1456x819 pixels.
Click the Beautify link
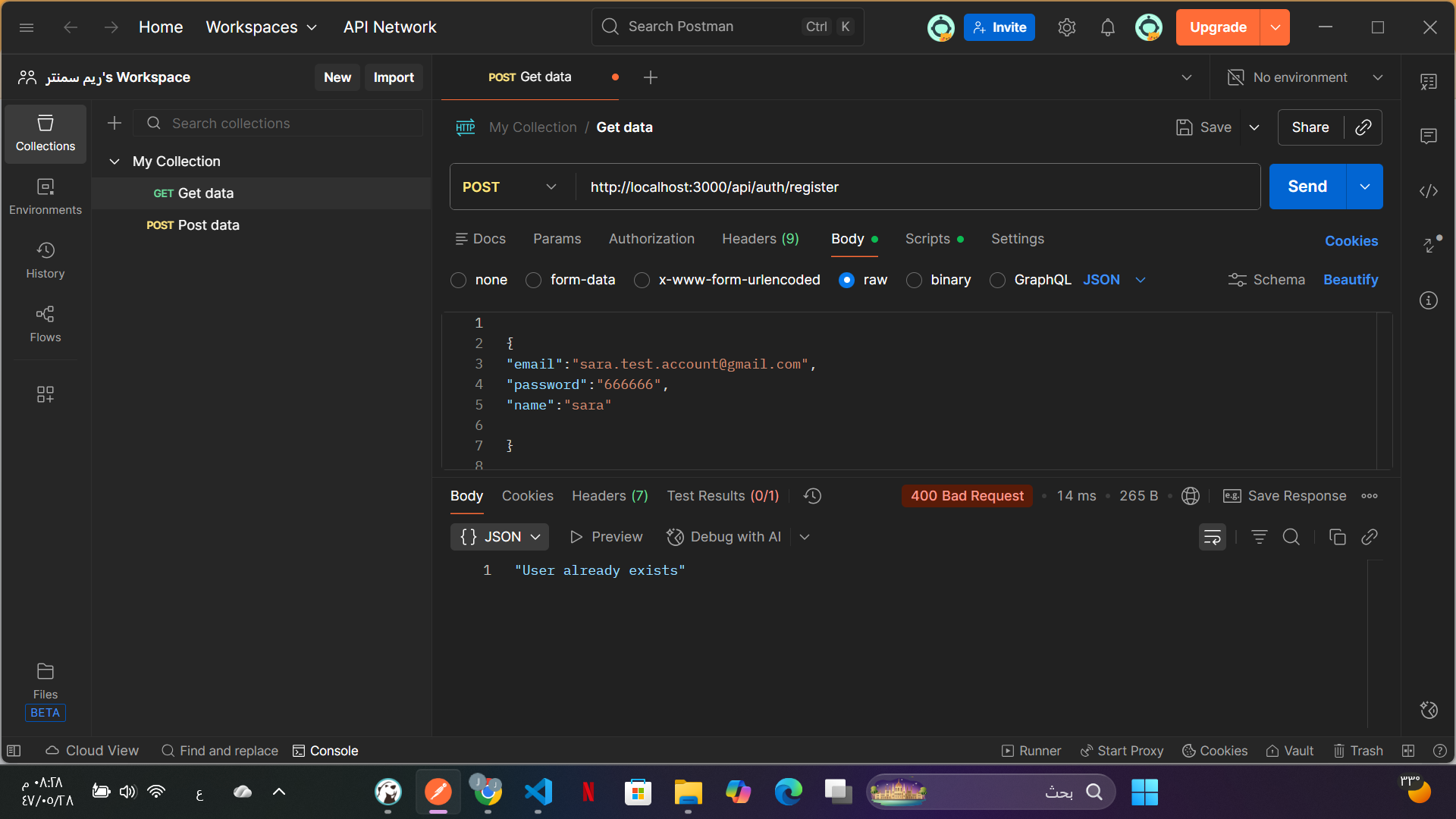(x=1350, y=280)
